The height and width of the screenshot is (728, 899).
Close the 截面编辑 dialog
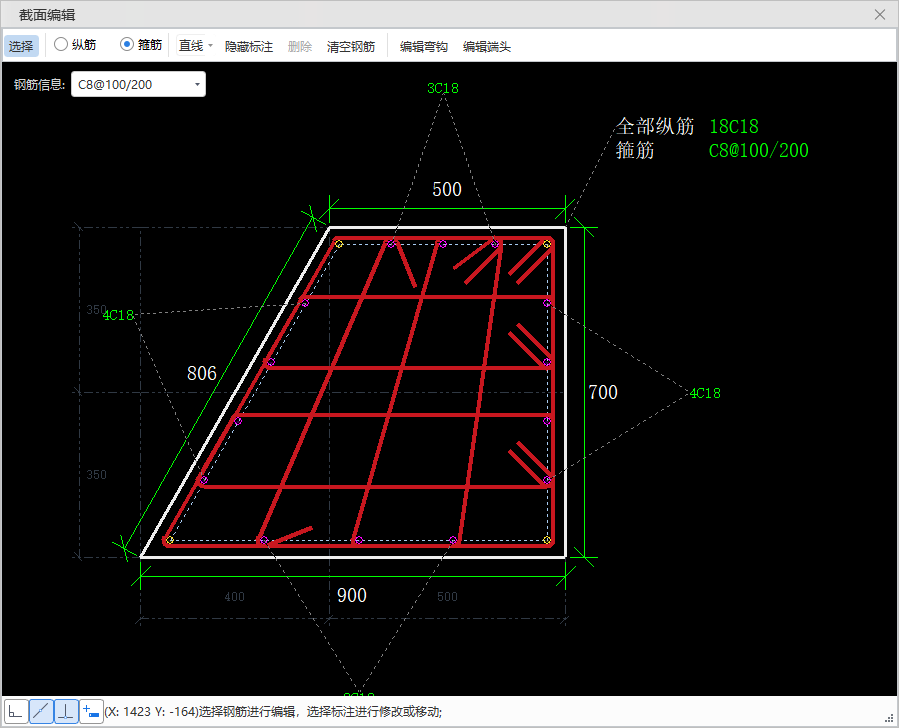coord(880,14)
